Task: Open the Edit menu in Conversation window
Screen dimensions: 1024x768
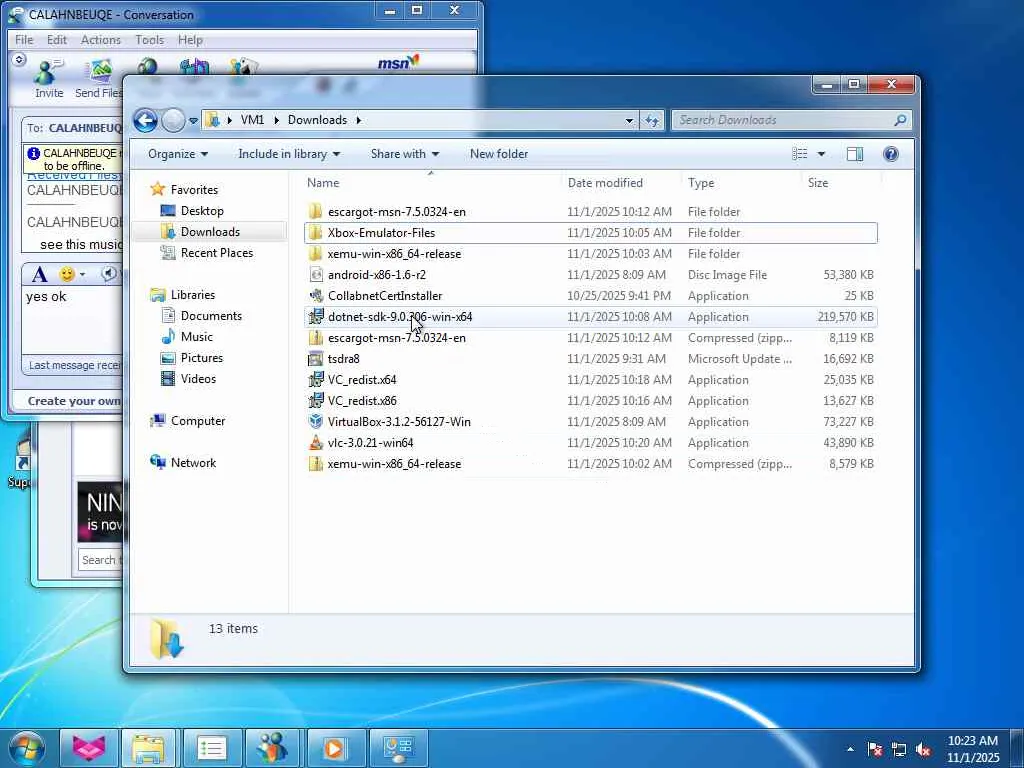Action: (x=57, y=40)
